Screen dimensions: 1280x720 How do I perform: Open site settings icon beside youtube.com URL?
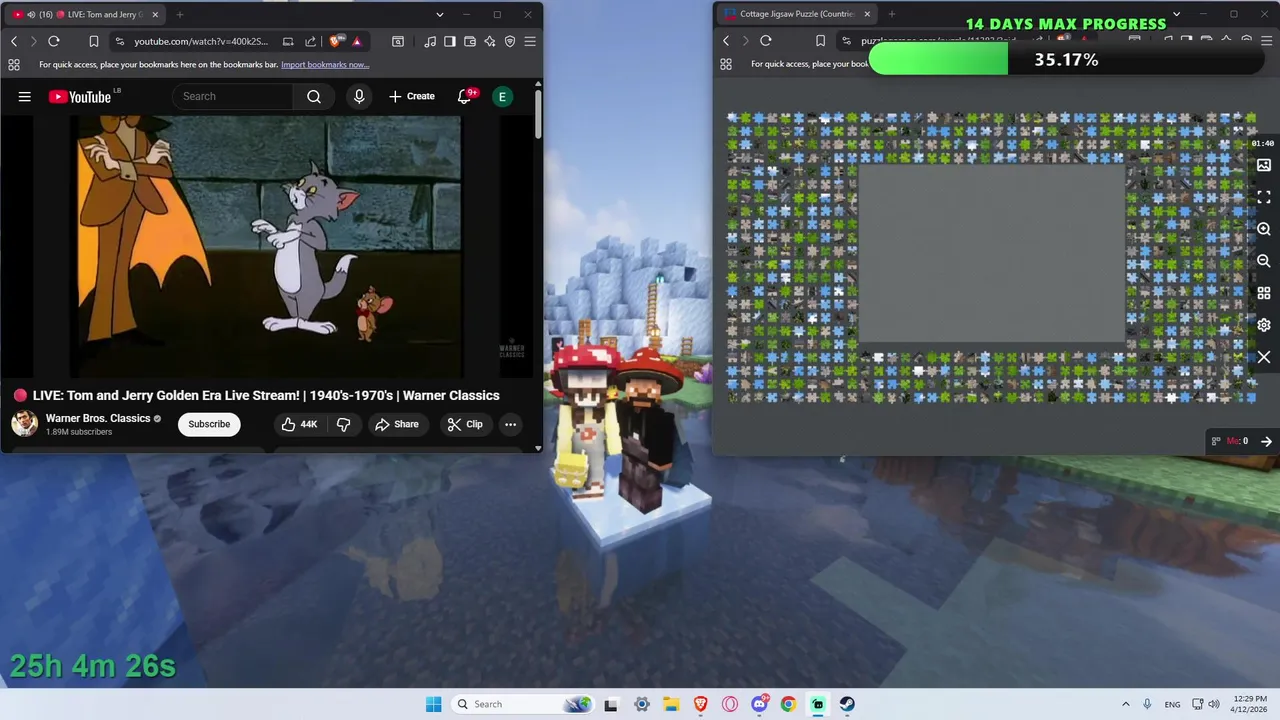coord(120,41)
